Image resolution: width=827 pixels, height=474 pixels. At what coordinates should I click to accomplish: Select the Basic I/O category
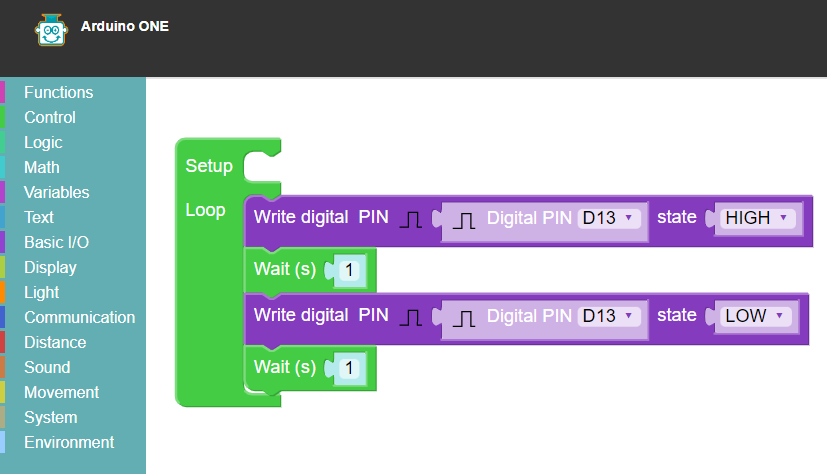(x=56, y=242)
